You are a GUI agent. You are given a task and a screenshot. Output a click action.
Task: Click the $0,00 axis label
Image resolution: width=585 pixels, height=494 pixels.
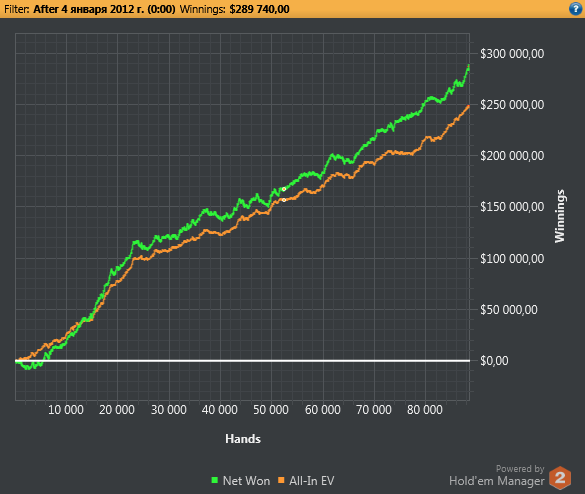point(494,361)
